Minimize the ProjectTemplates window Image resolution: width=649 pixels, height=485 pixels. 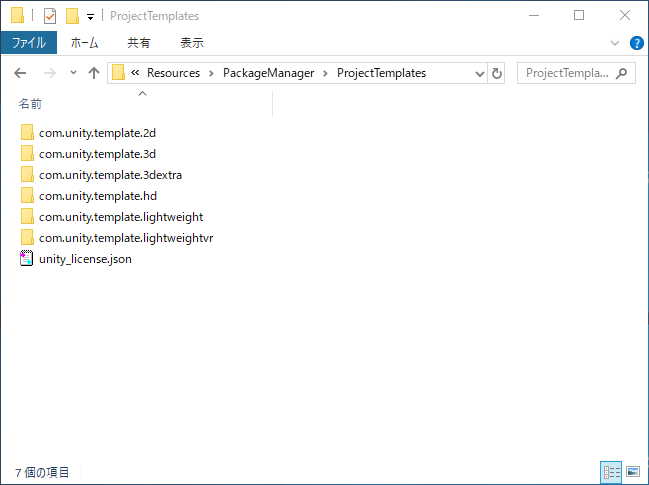(534, 16)
